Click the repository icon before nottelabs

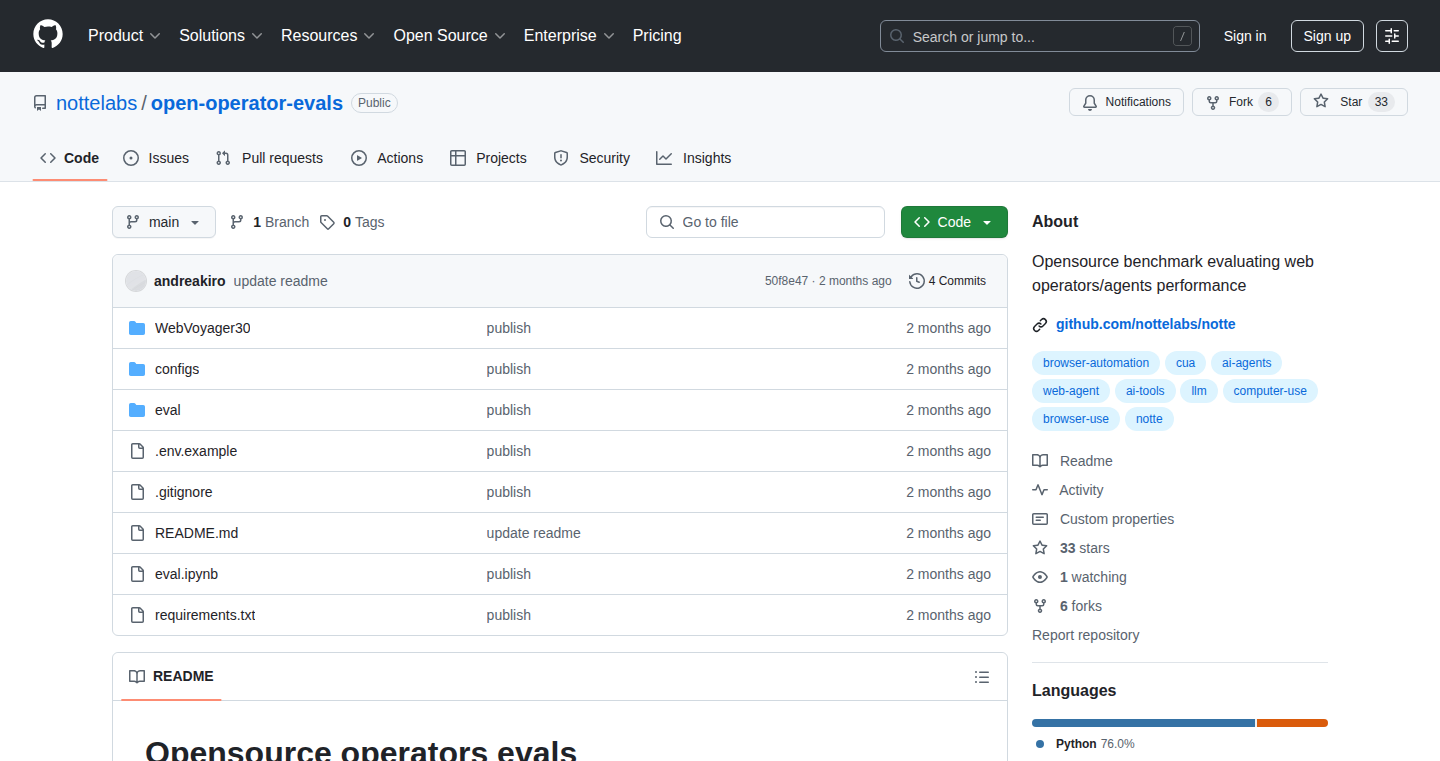tap(40, 103)
